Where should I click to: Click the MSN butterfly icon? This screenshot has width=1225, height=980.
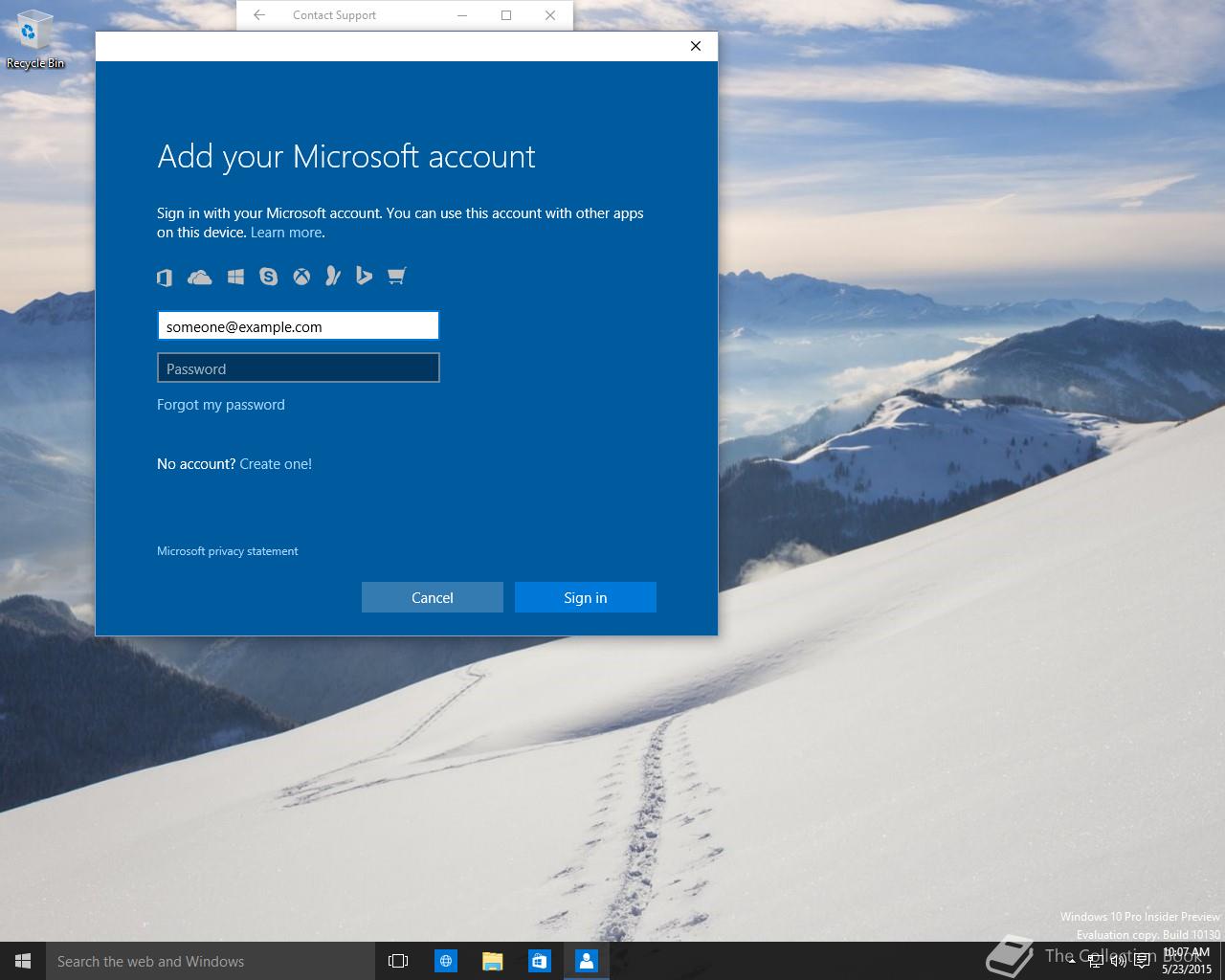[x=332, y=277]
